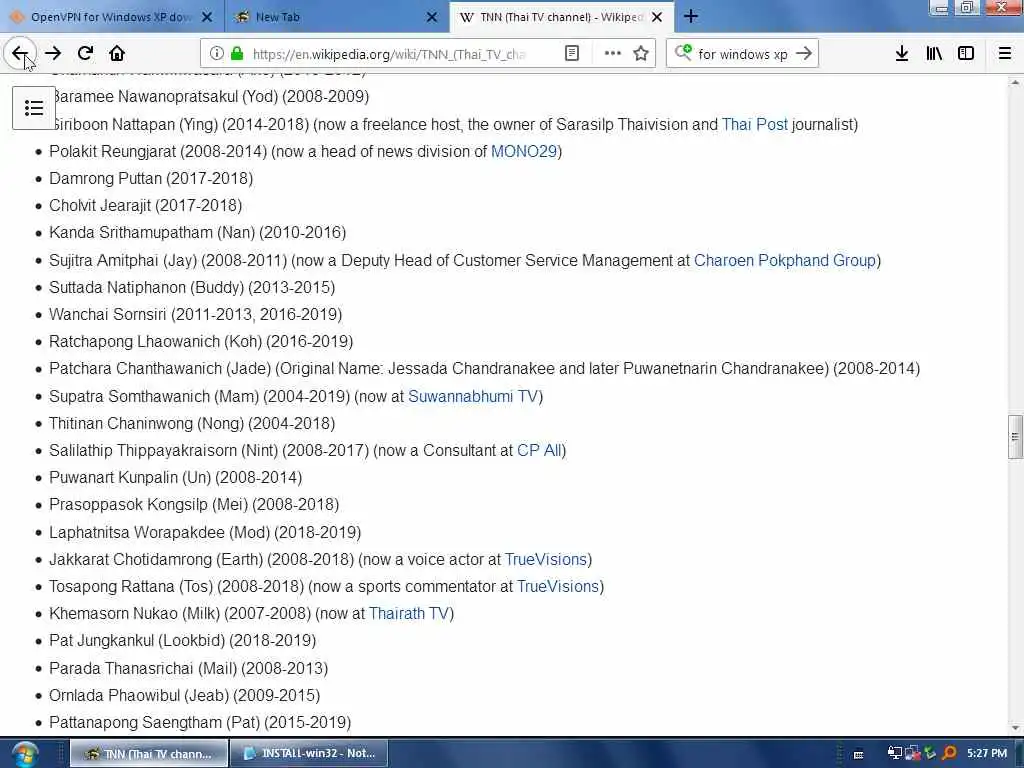Click the green secure padlock icon

[x=237, y=54]
